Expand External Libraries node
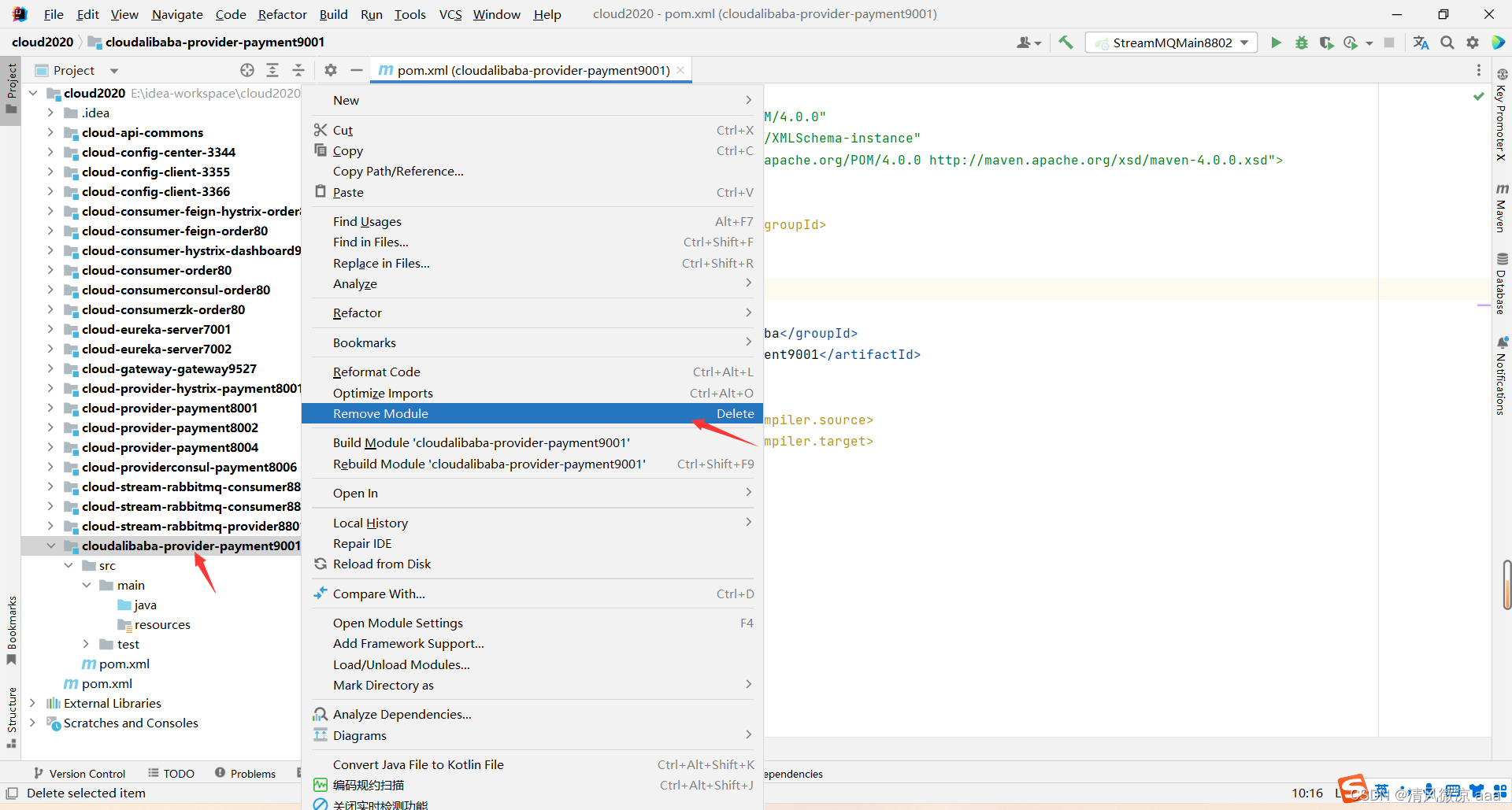This screenshot has height=810, width=1512. [x=33, y=703]
